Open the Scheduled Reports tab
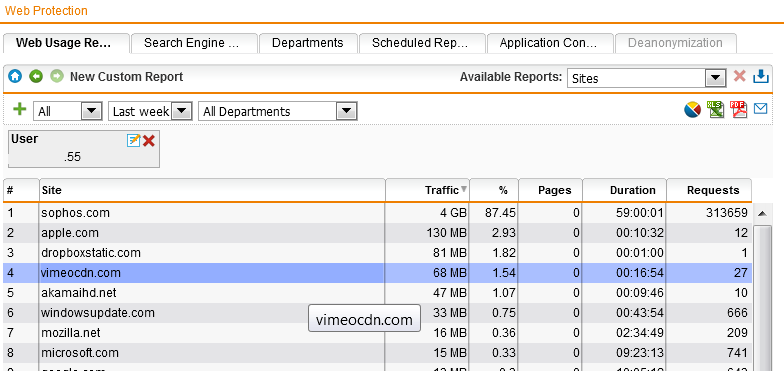 (422, 43)
